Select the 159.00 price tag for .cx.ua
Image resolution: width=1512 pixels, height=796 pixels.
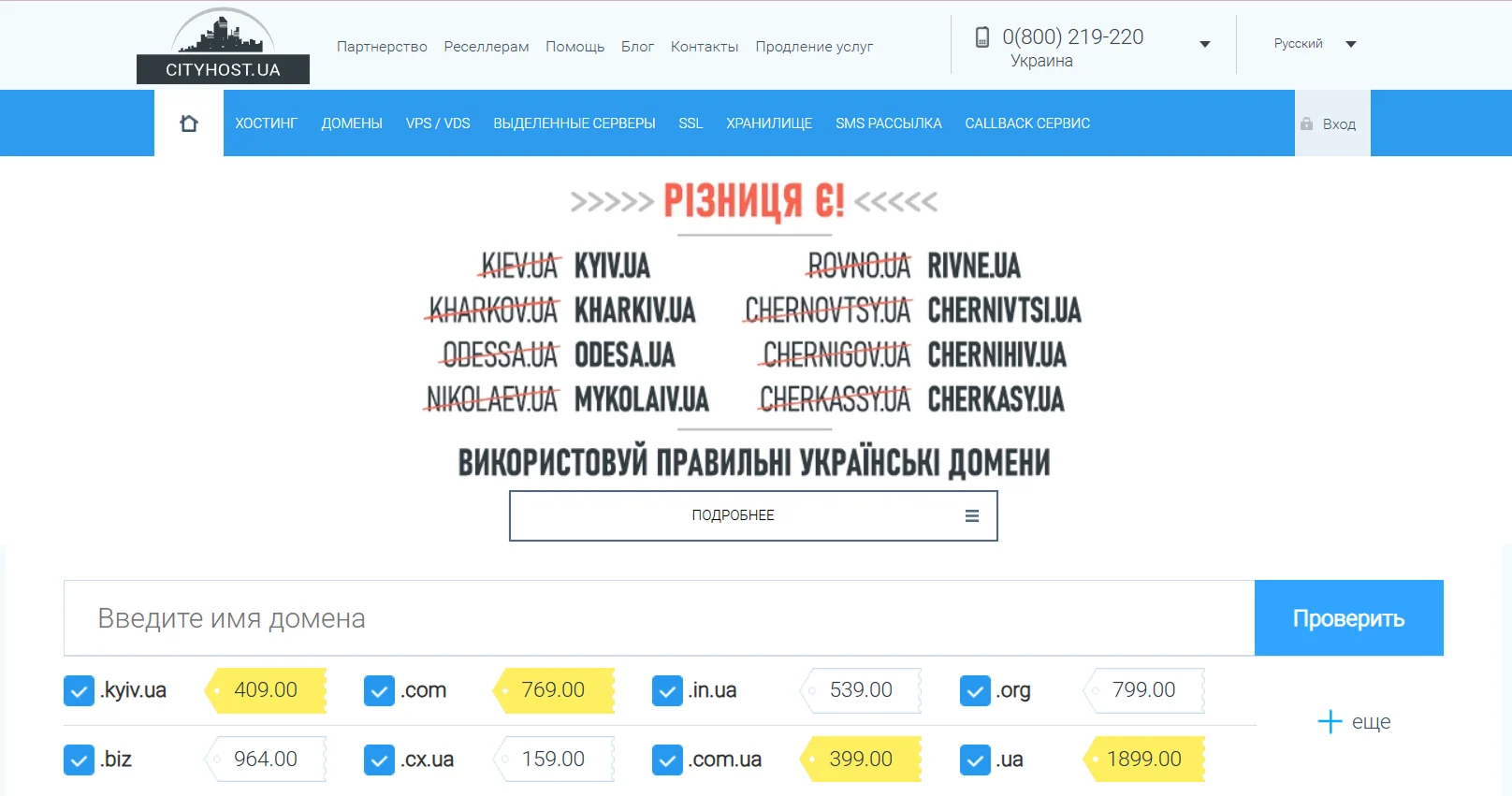553,760
